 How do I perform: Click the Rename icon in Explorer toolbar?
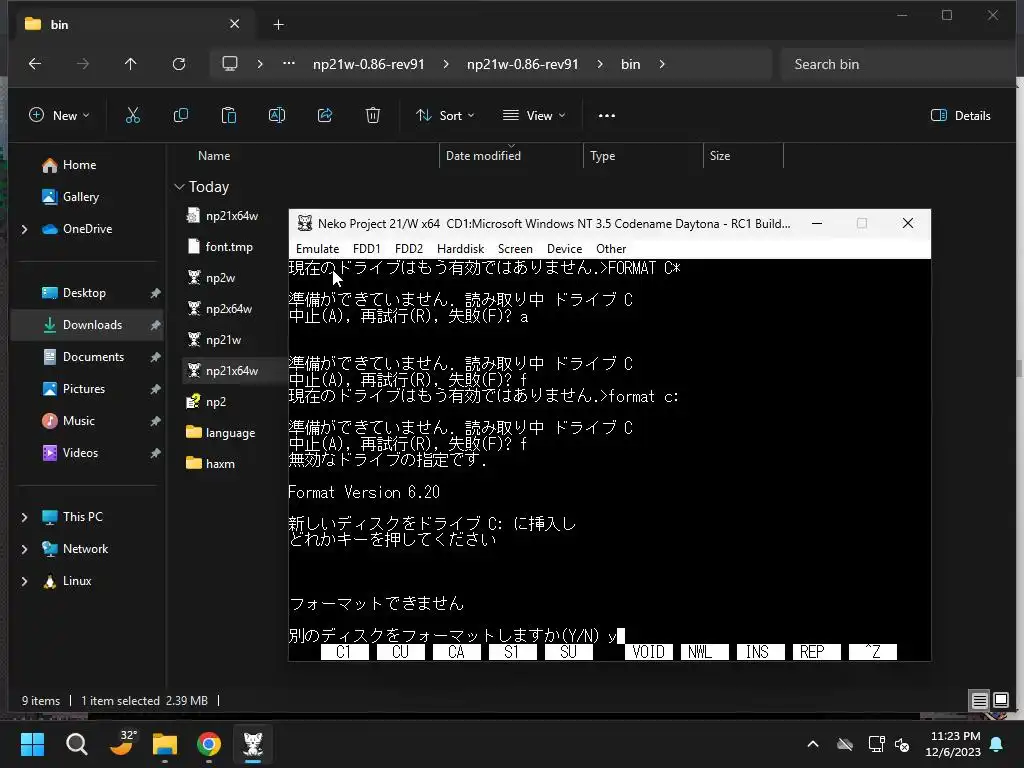(x=277, y=116)
